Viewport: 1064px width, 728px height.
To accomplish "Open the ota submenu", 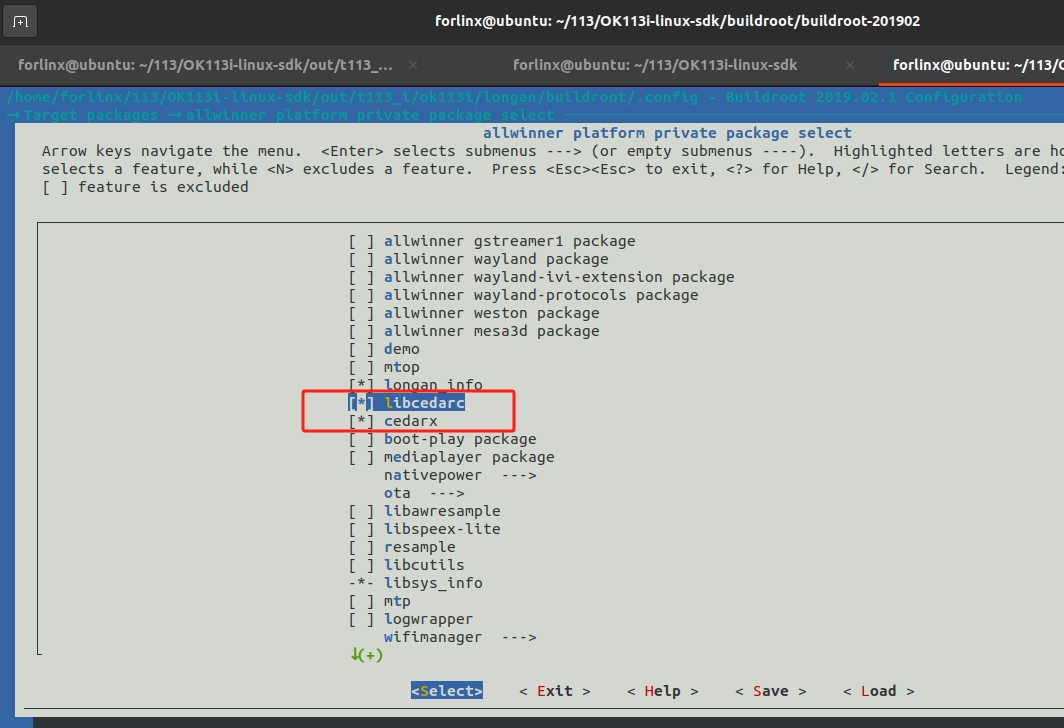I will pyautogui.click(x=423, y=493).
